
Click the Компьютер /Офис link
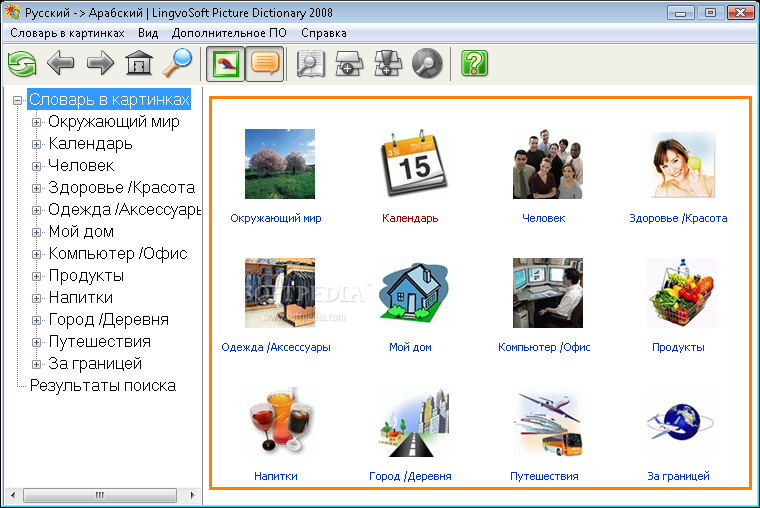point(544,347)
